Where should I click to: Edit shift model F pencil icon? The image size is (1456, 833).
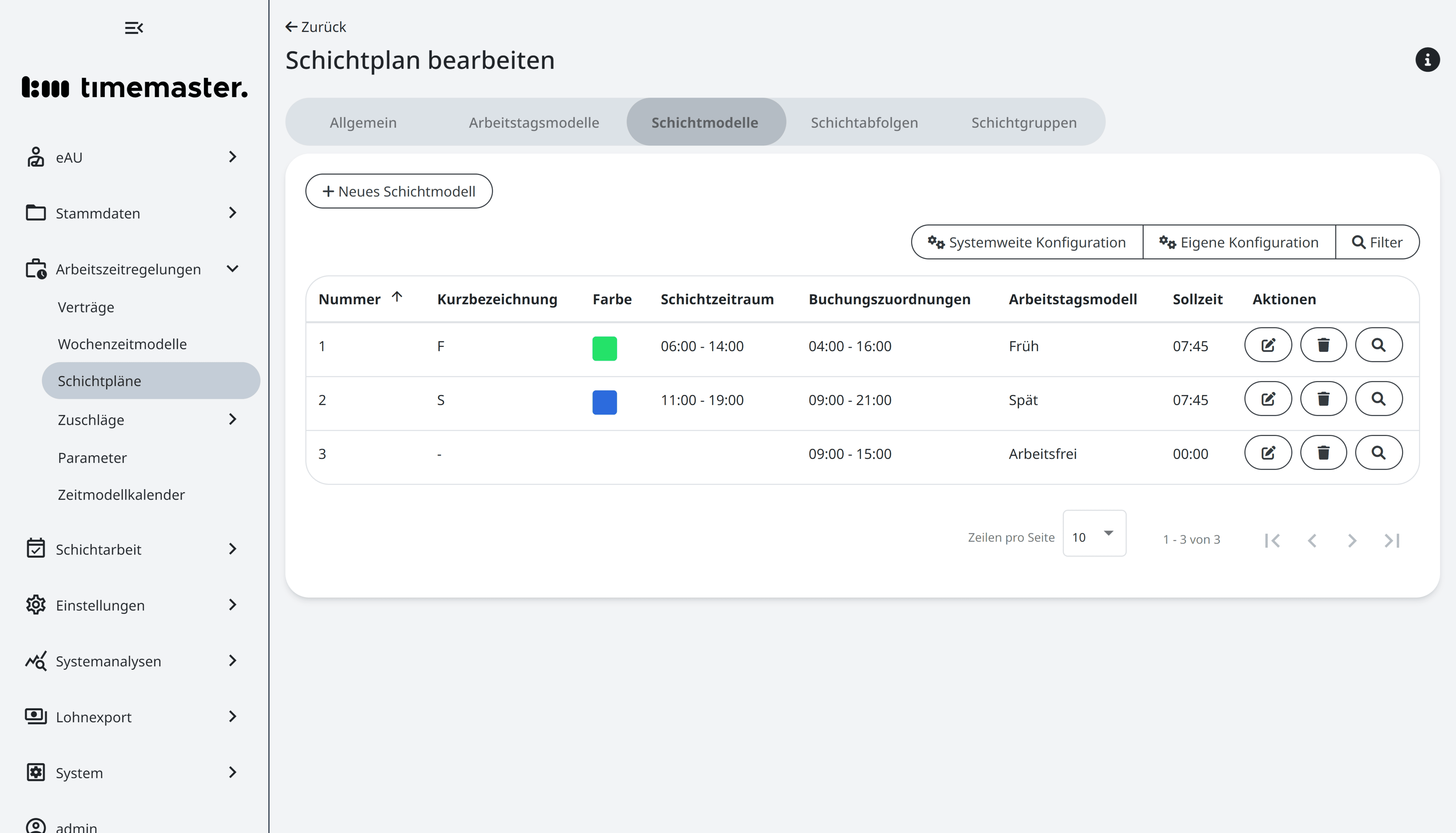pyautogui.click(x=1268, y=345)
